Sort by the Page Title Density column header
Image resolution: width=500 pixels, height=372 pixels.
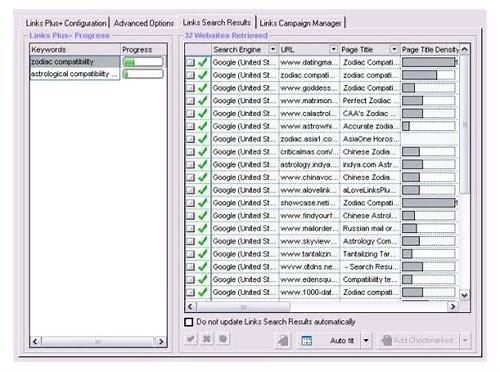pos(430,49)
